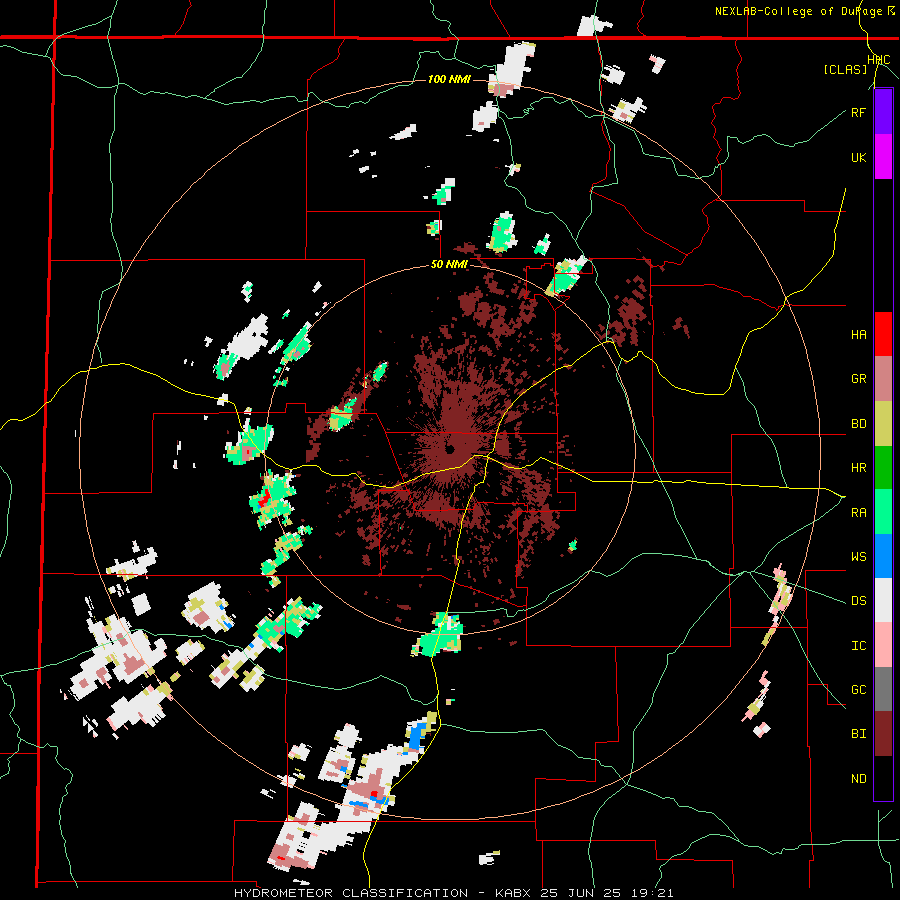Click the 50 NMI range ring label

(449, 265)
